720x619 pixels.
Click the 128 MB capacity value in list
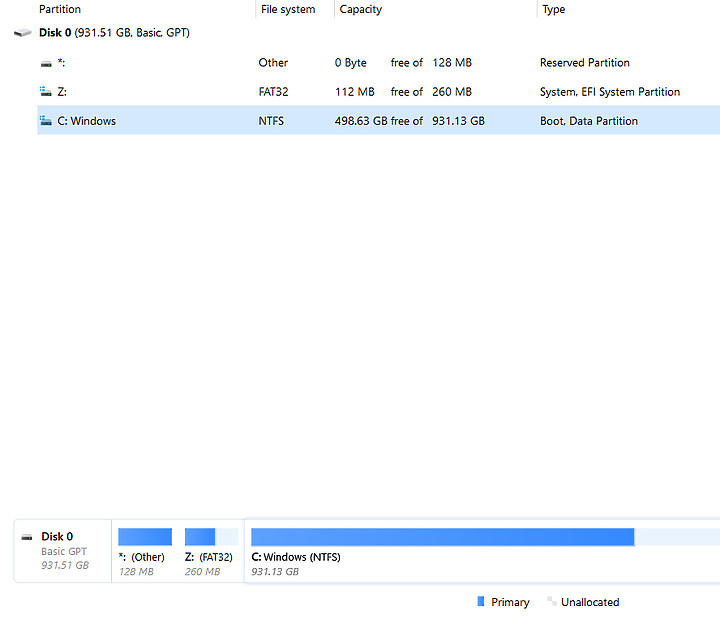(x=452, y=62)
